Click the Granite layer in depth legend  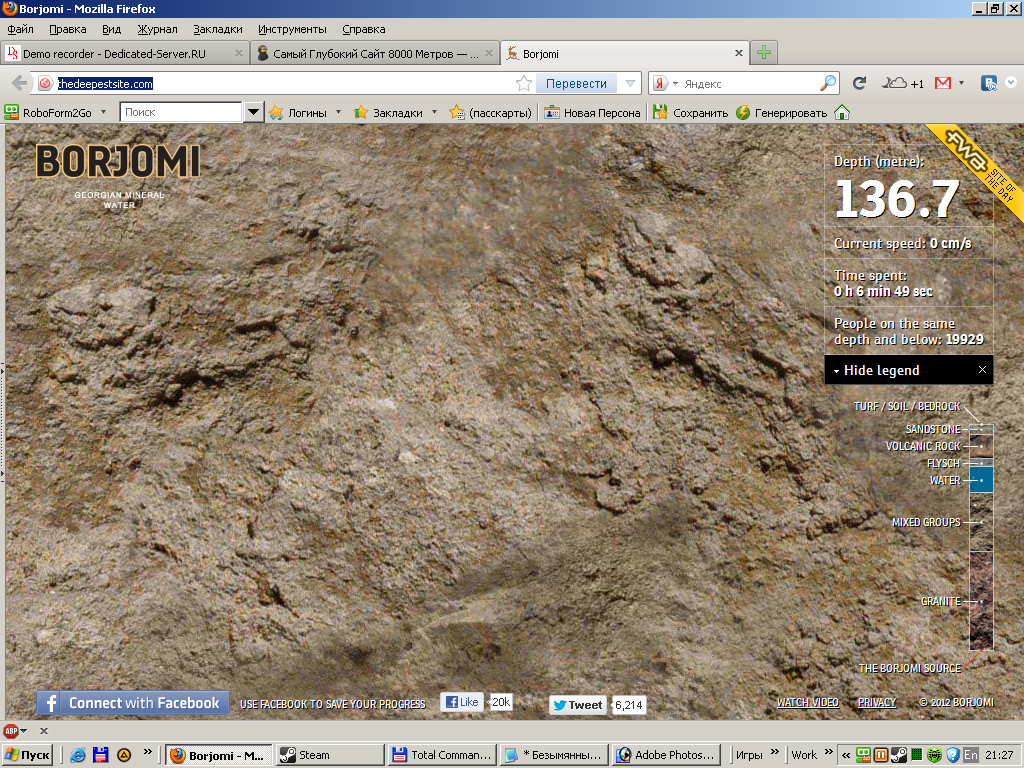981,601
